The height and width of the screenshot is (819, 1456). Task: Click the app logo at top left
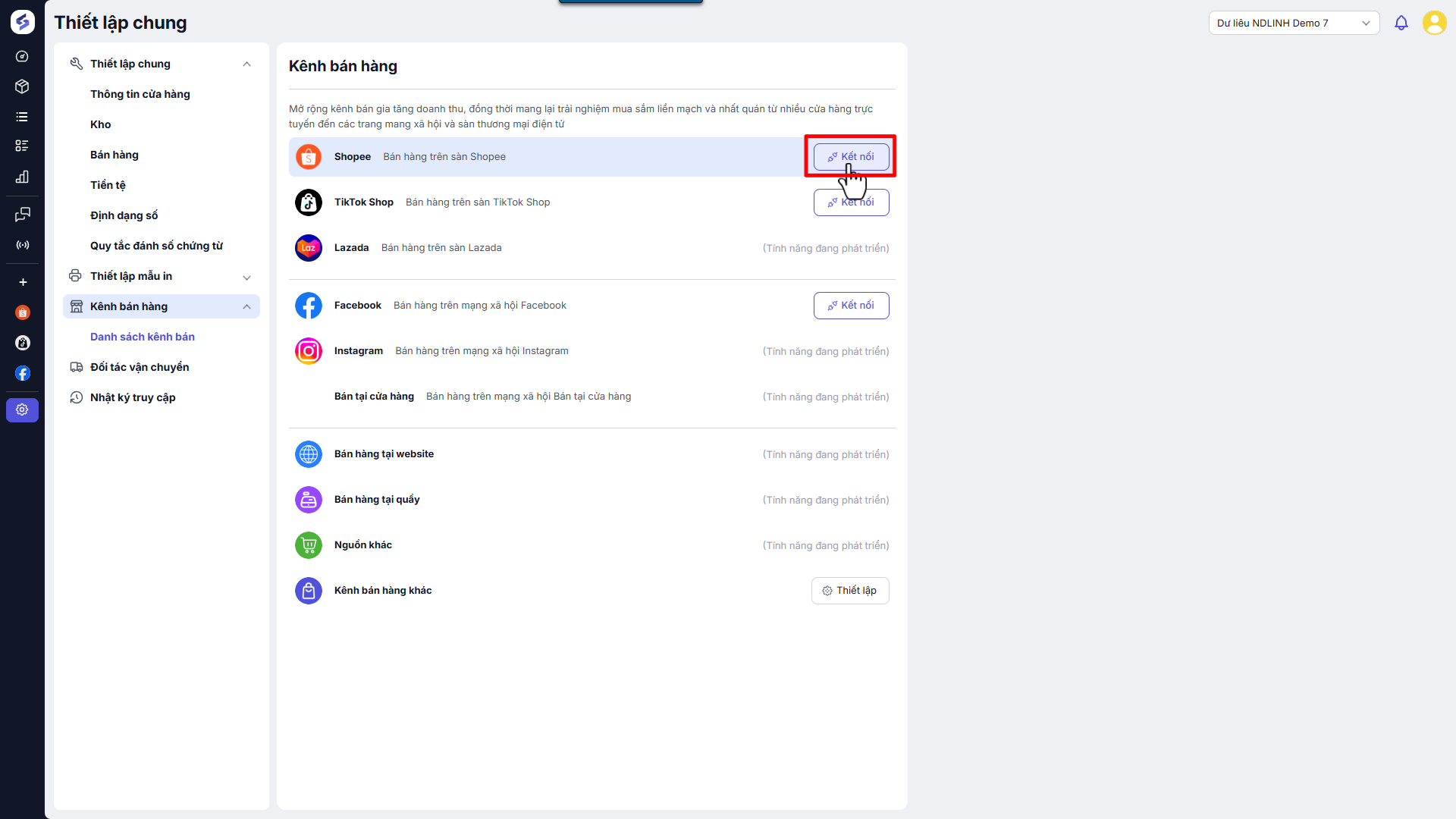[x=23, y=22]
